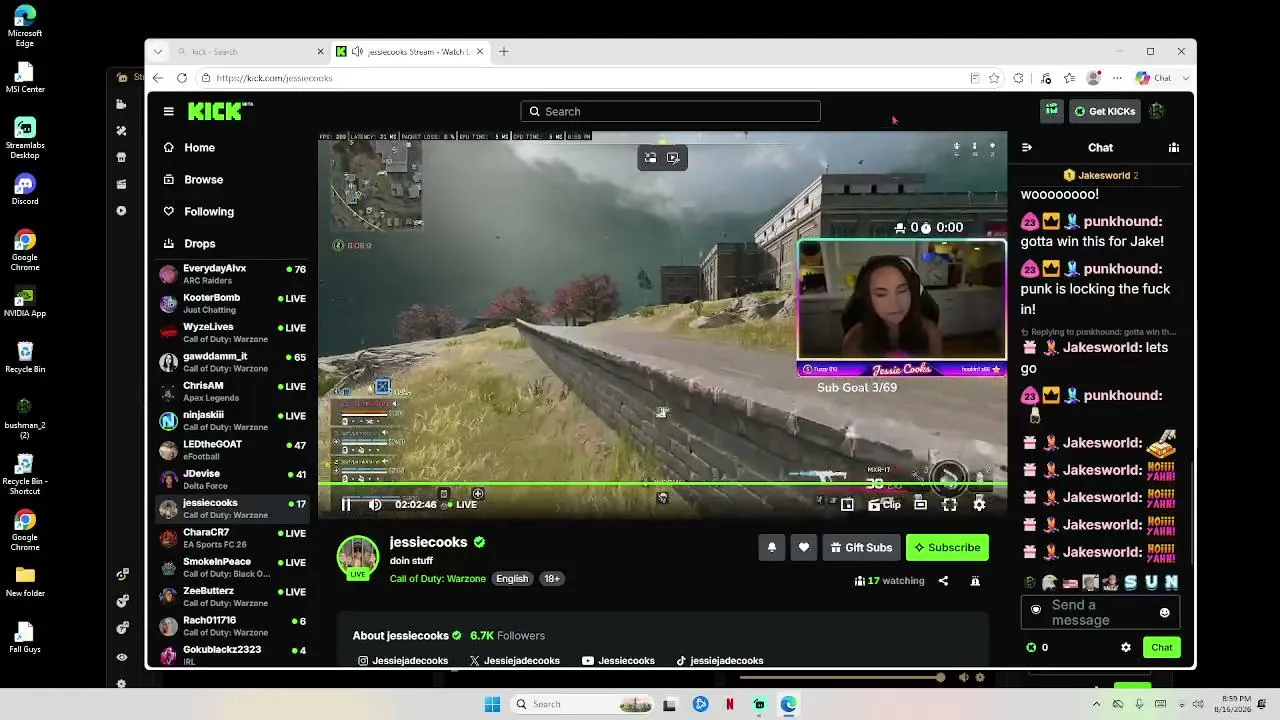1280x720 pixels.
Task: Select JDevise channel in sidebar
Action: point(233,479)
